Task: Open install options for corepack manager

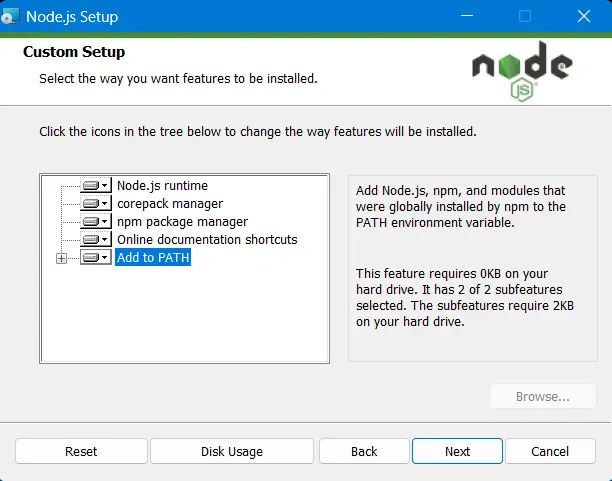Action: [96, 203]
